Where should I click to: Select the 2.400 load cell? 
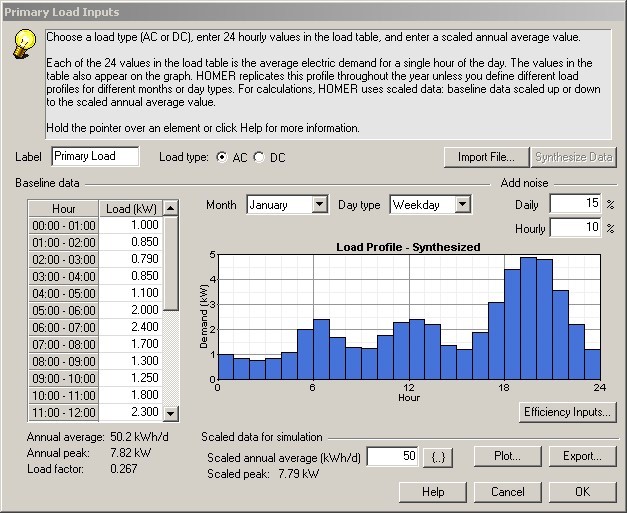[131, 327]
